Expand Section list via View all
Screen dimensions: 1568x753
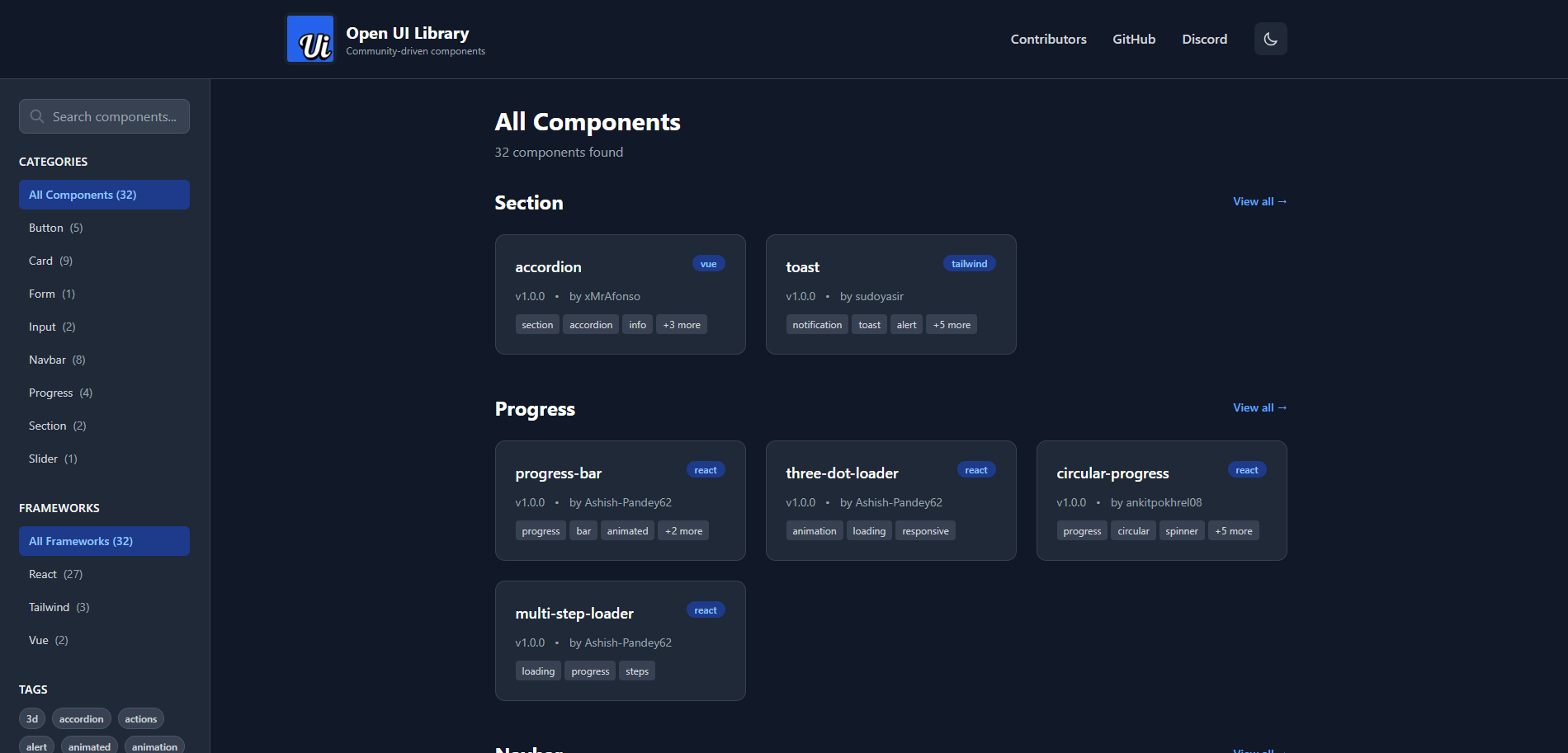[1259, 201]
